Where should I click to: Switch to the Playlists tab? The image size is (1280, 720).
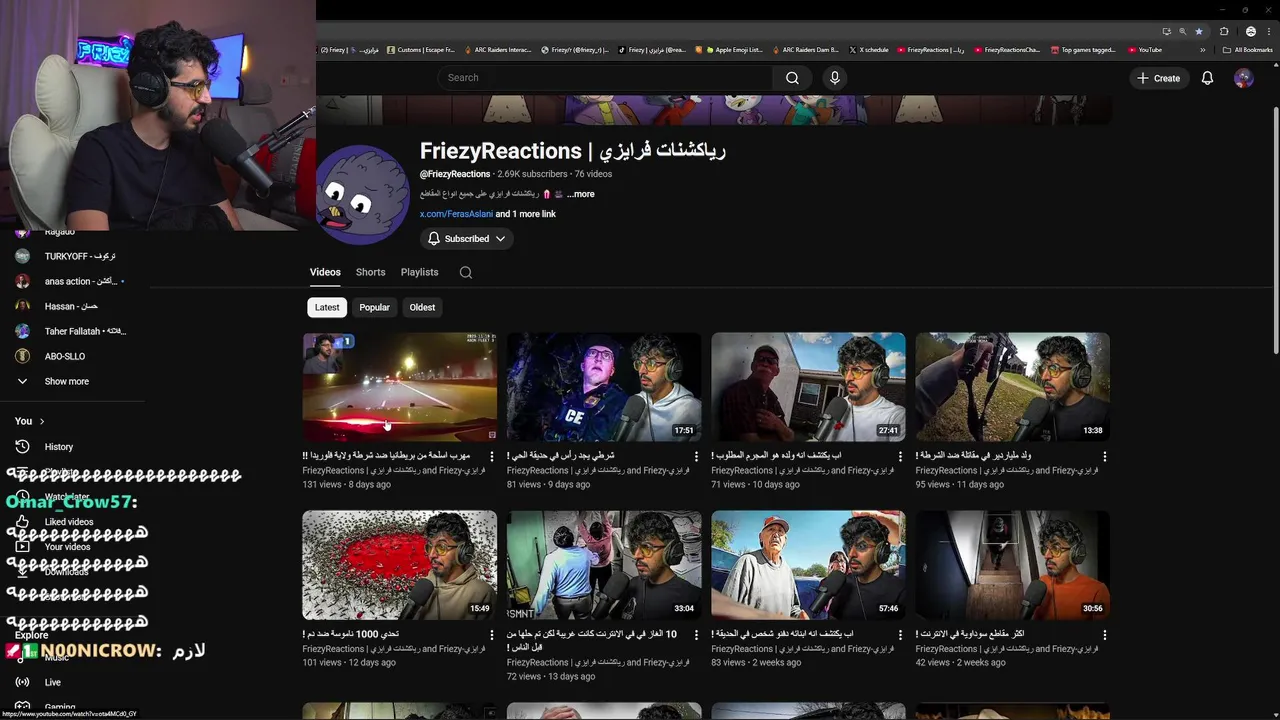point(419,272)
